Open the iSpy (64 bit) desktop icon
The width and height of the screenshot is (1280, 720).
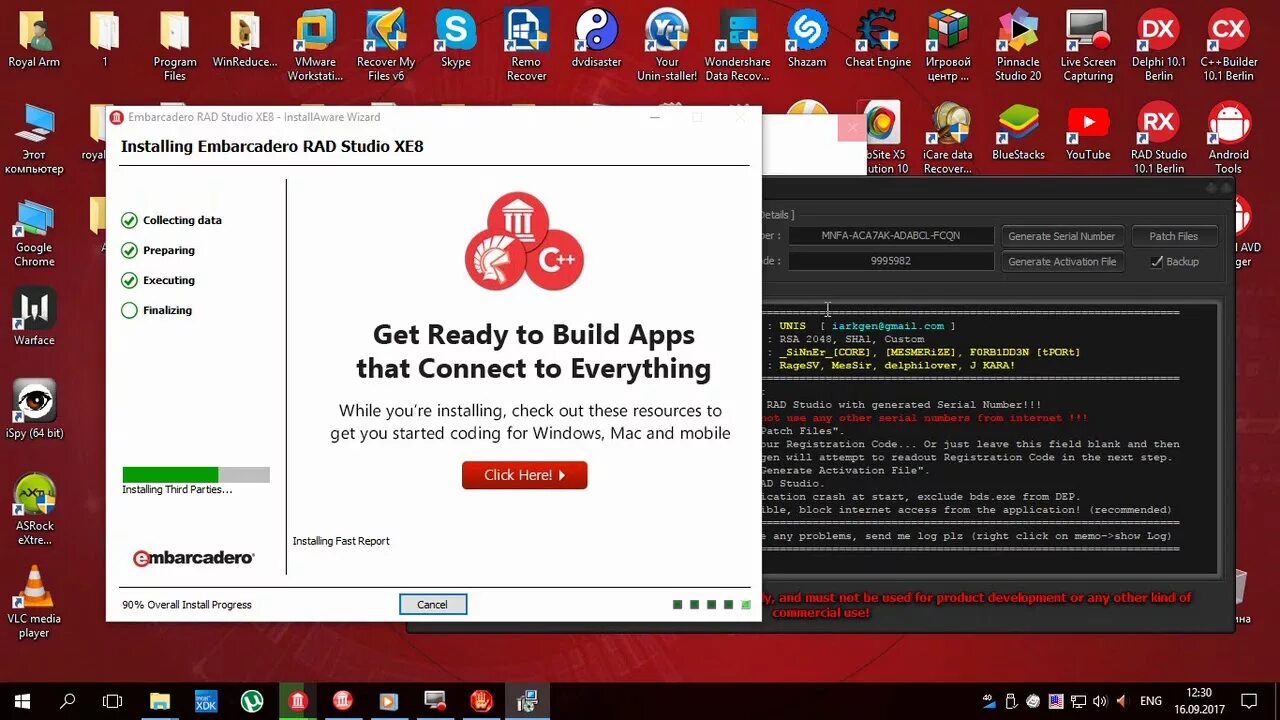[x=34, y=410]
